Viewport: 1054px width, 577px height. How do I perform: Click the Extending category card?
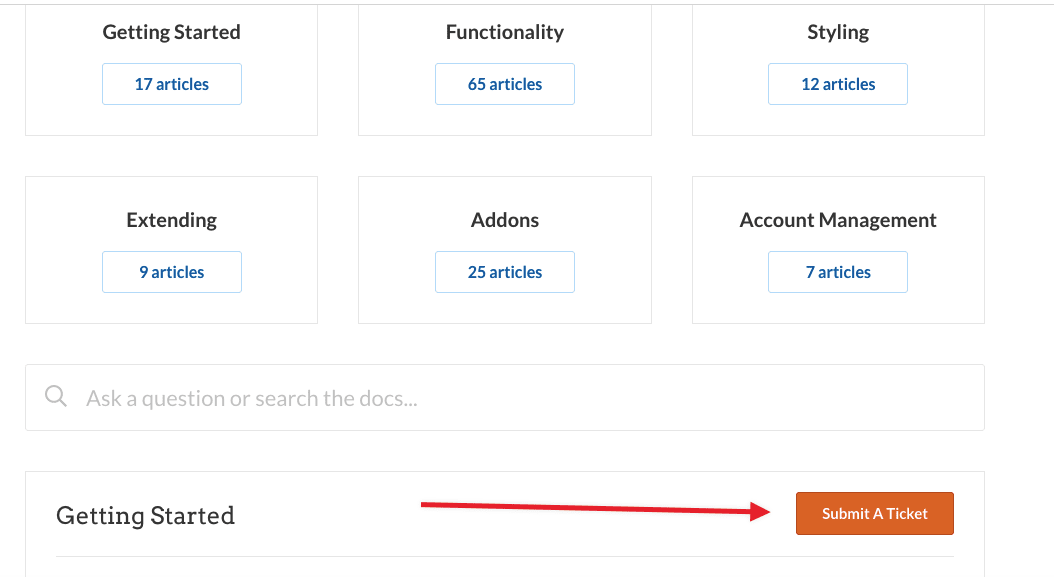click(x=171, y=249)
